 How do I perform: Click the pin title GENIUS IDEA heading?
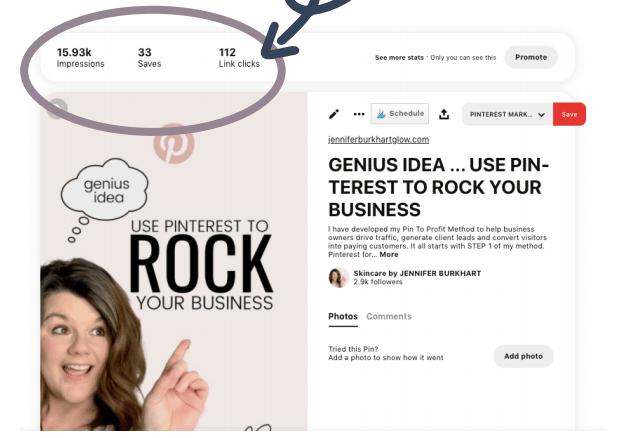pos(439,187)
